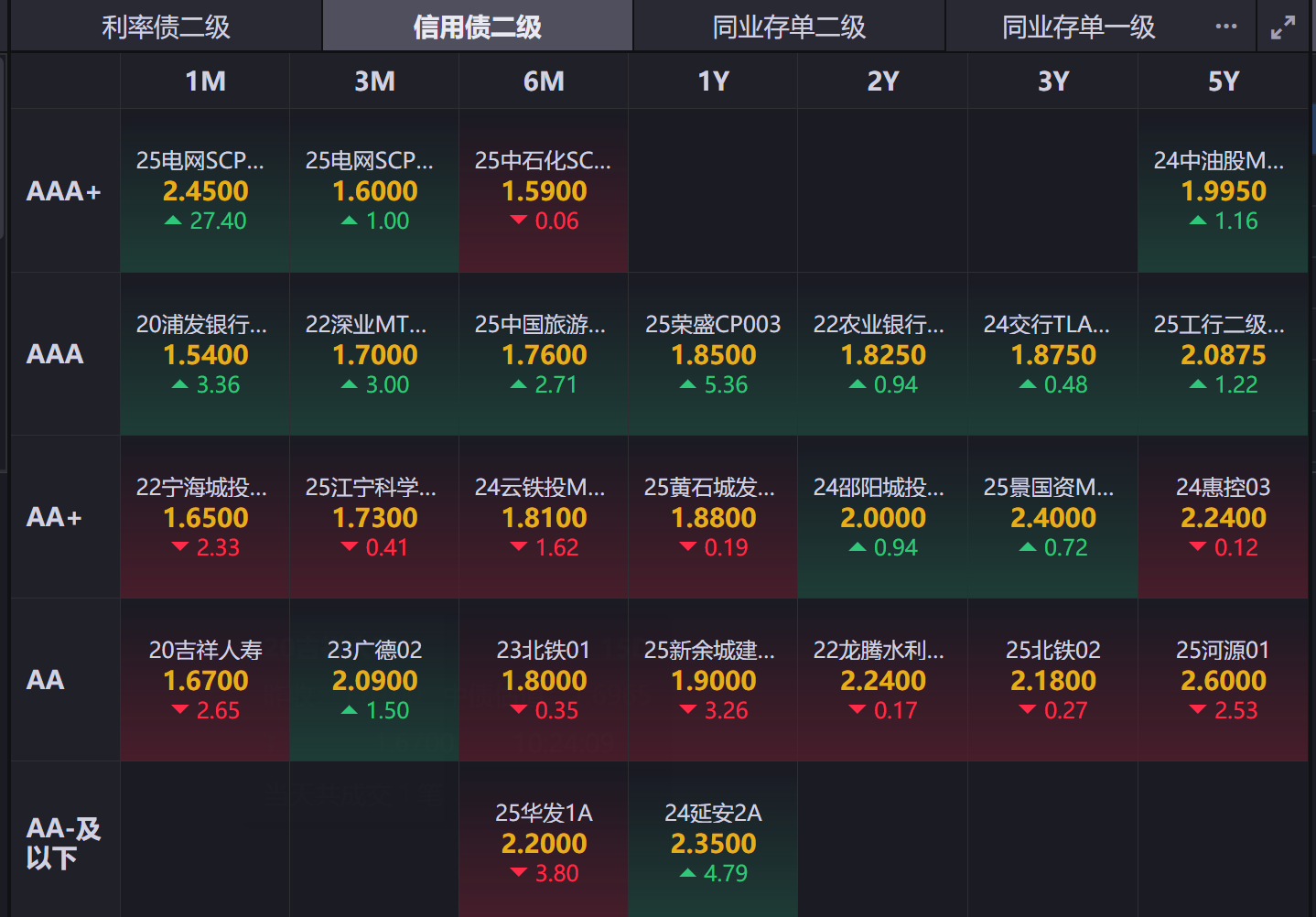Switch to 同业存单一级 tab

coord(1078,27)
